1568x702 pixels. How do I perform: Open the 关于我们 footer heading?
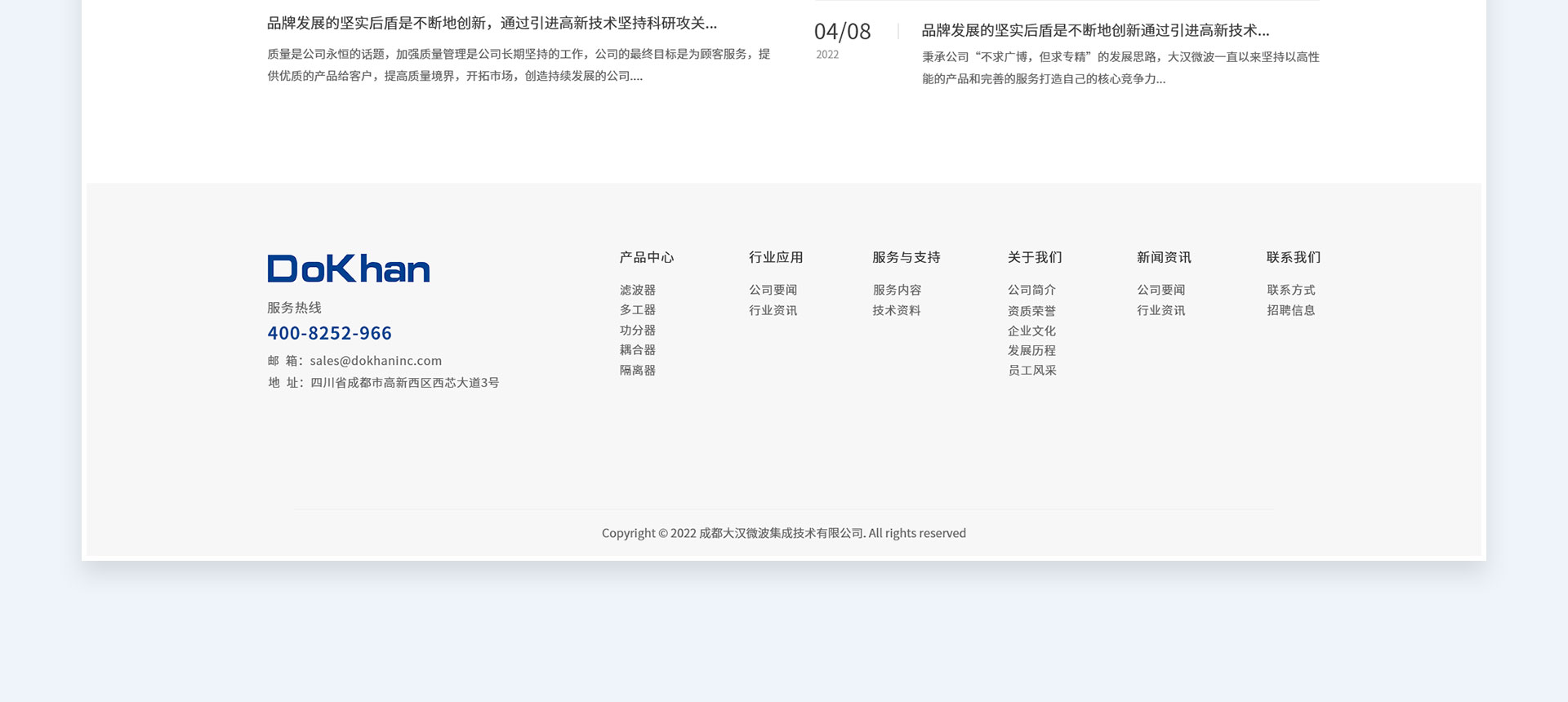pyautogui.click(x=1034, y=257)
